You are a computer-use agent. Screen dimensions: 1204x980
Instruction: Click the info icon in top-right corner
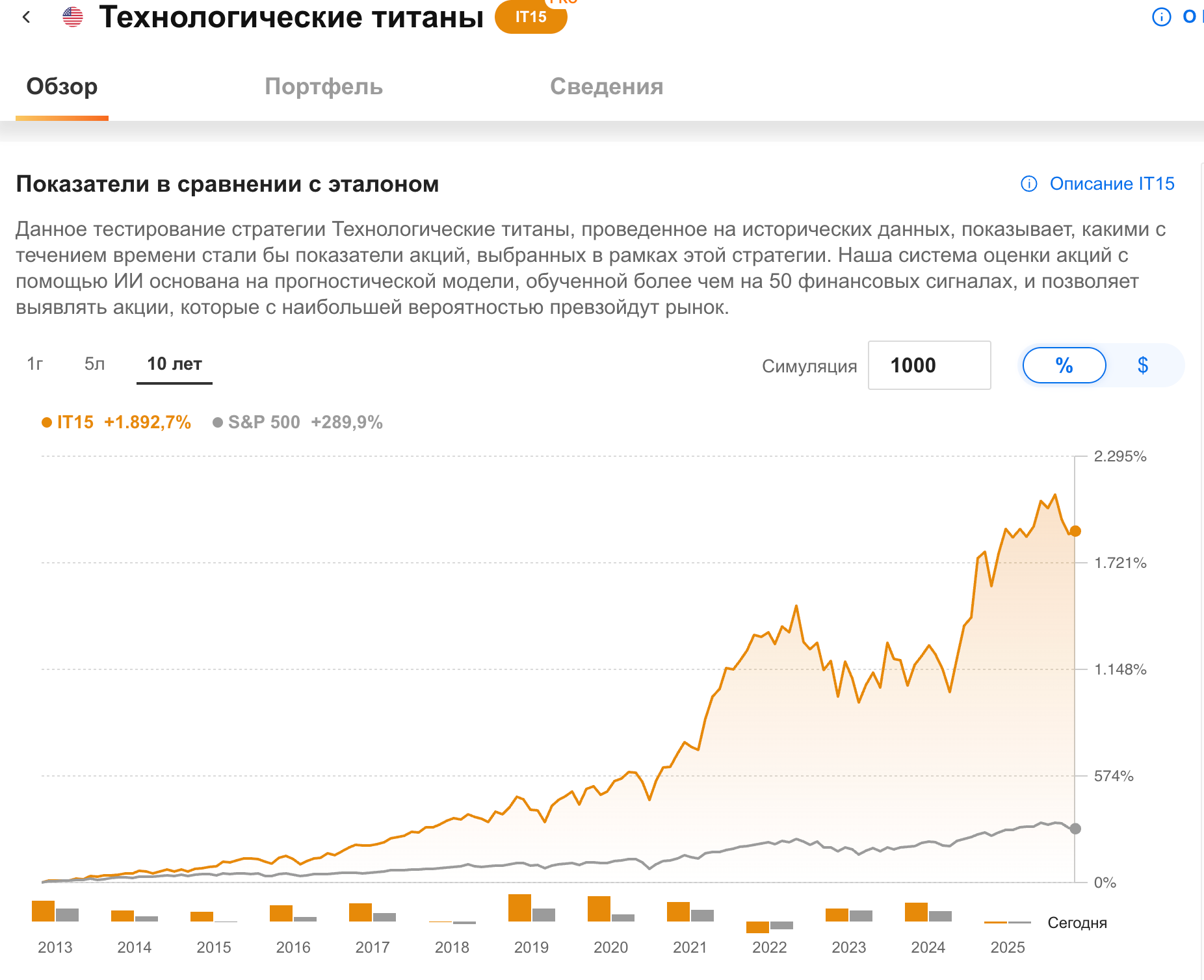click(1161, 17)
